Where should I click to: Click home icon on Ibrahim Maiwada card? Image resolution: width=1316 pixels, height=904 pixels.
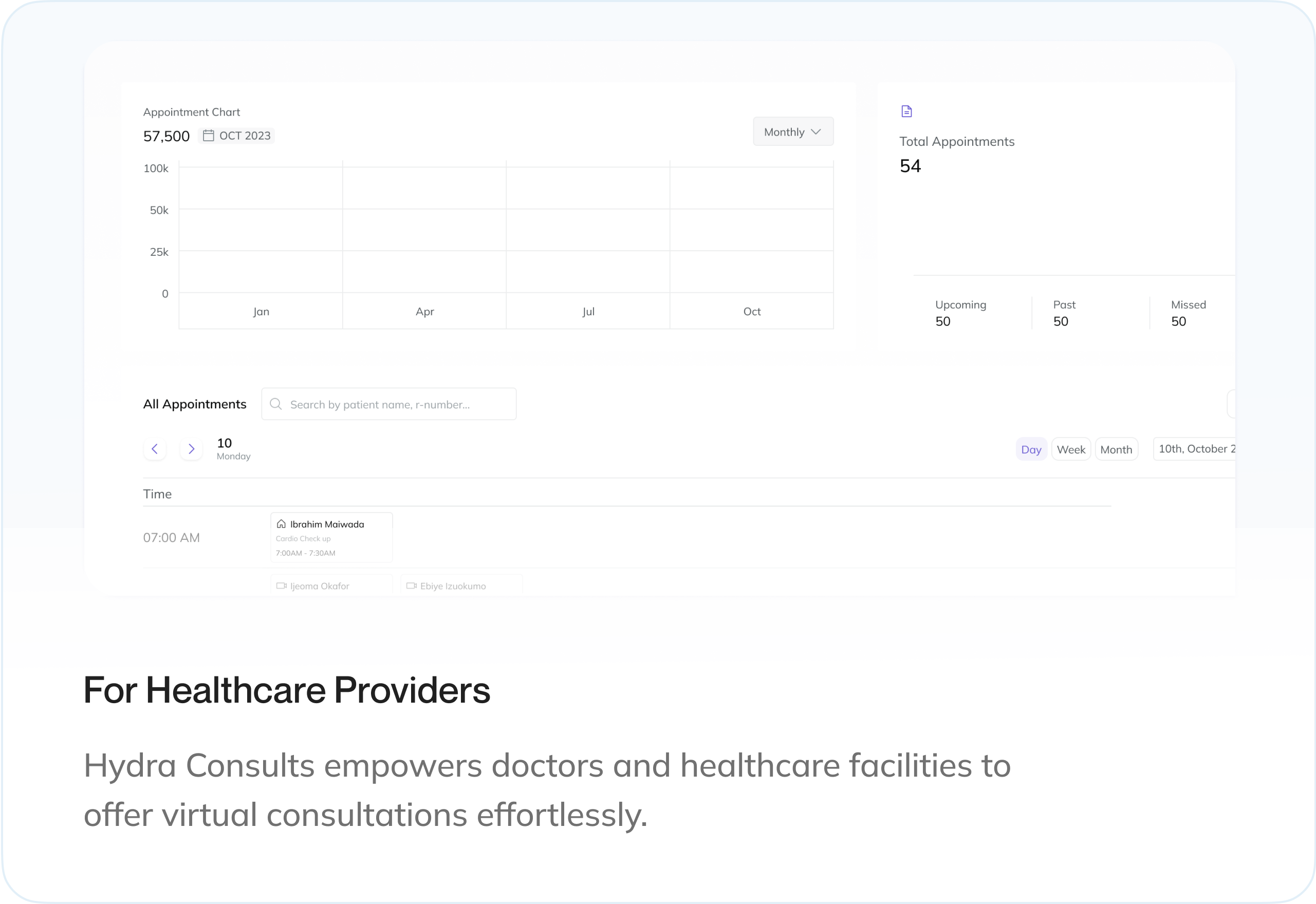click(281, 524)
